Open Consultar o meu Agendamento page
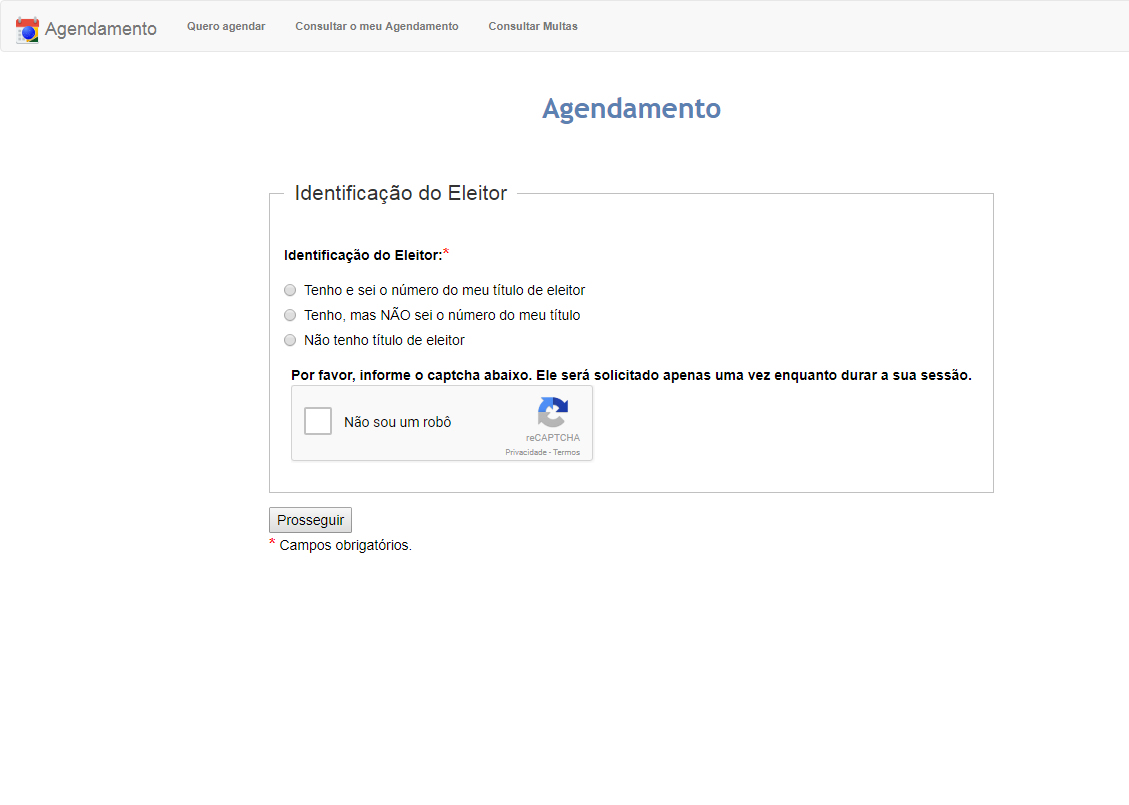The height and width of the screenshot is (805, 1129). (376, 26)
